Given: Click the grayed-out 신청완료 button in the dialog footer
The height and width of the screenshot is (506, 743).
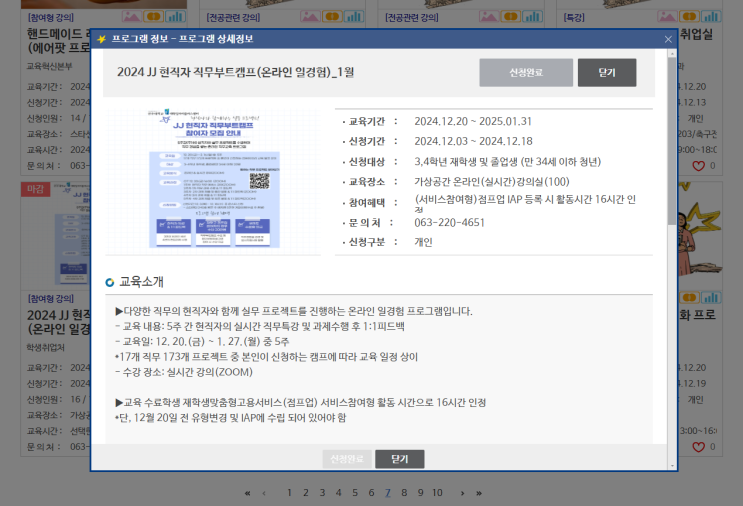Looking at the screenshot, I should [345, 459].
